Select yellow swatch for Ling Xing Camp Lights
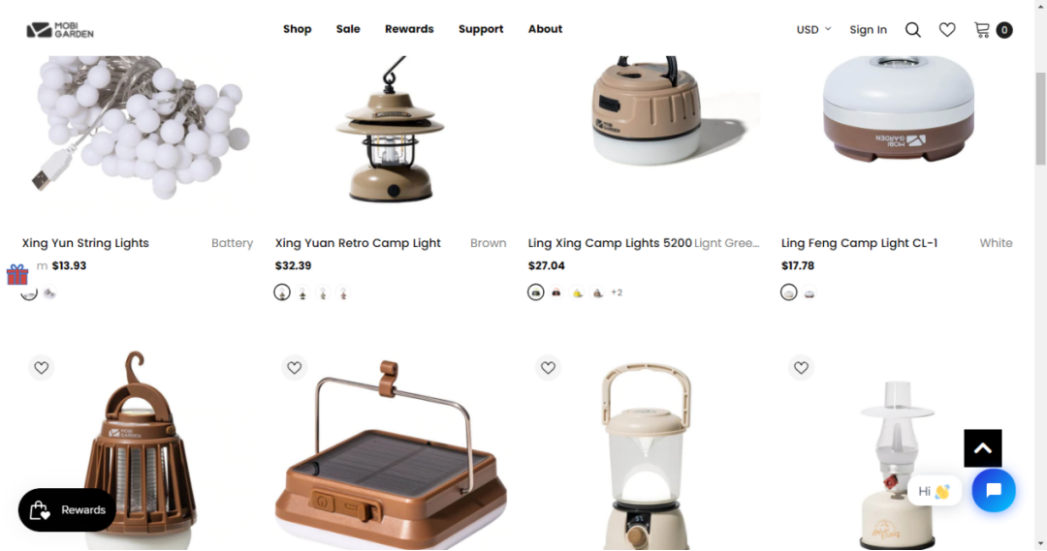 point(577,293)
